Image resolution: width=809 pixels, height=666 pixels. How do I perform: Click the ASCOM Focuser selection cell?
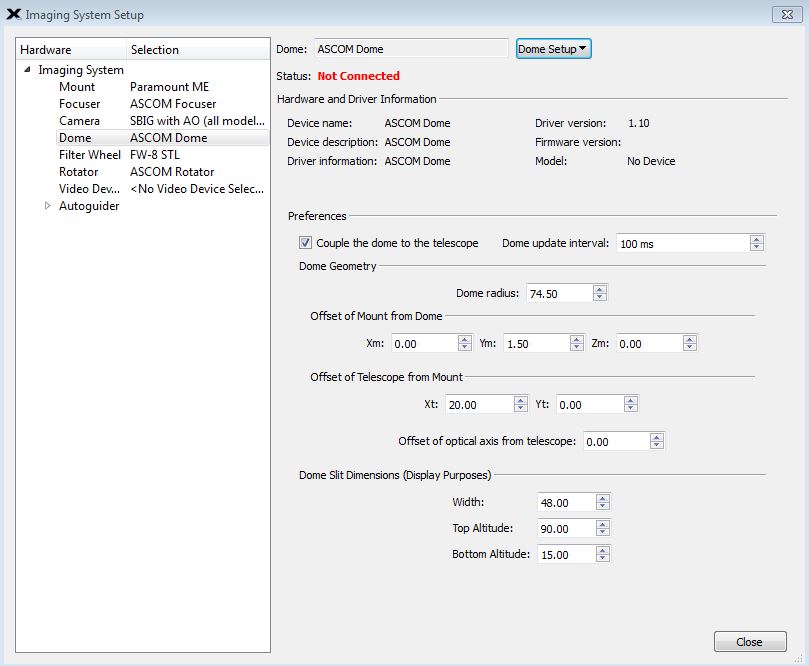pyautogui.click(x=173, y=104)
